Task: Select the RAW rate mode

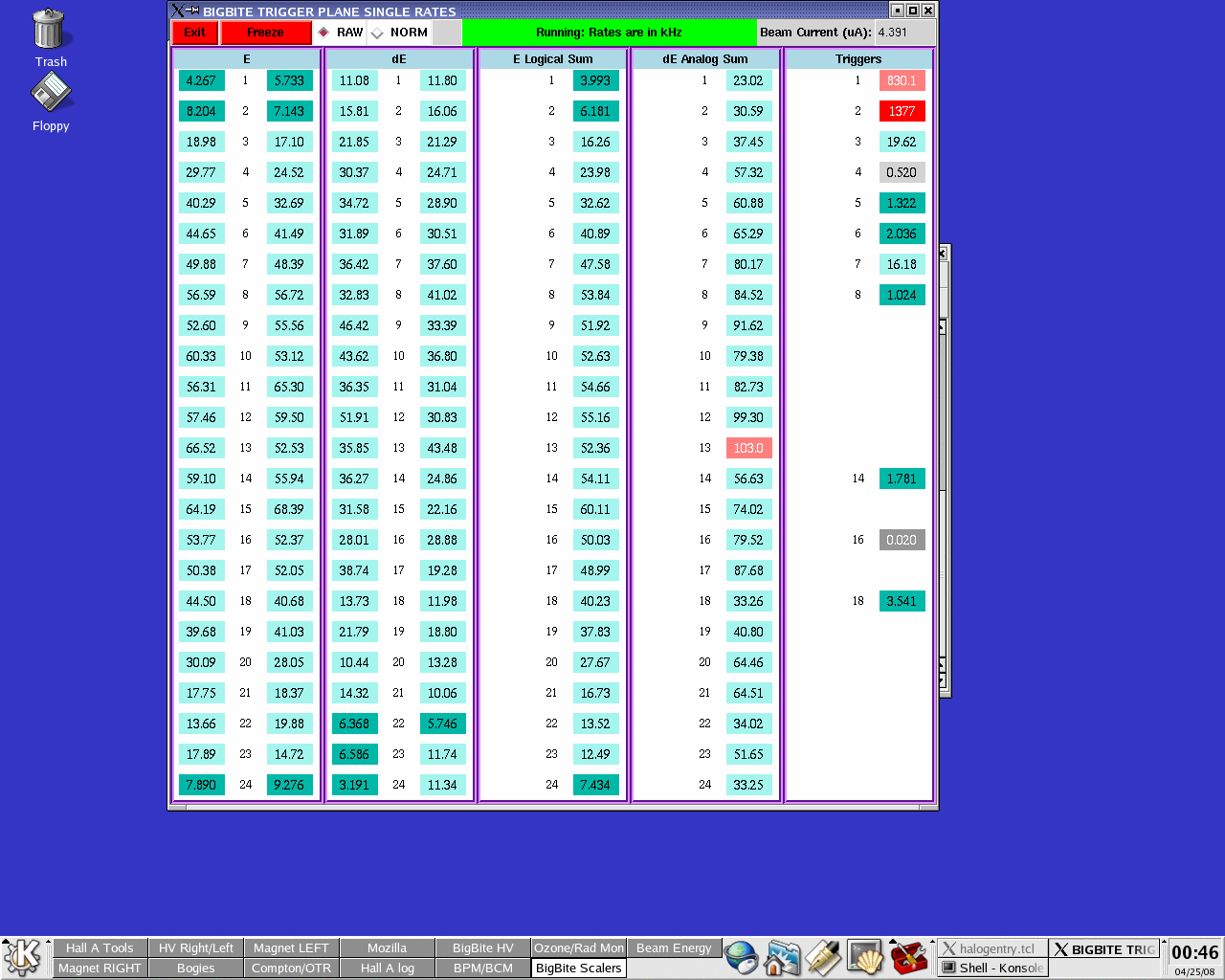Action: pyautogui.click(x=341, y=33)
